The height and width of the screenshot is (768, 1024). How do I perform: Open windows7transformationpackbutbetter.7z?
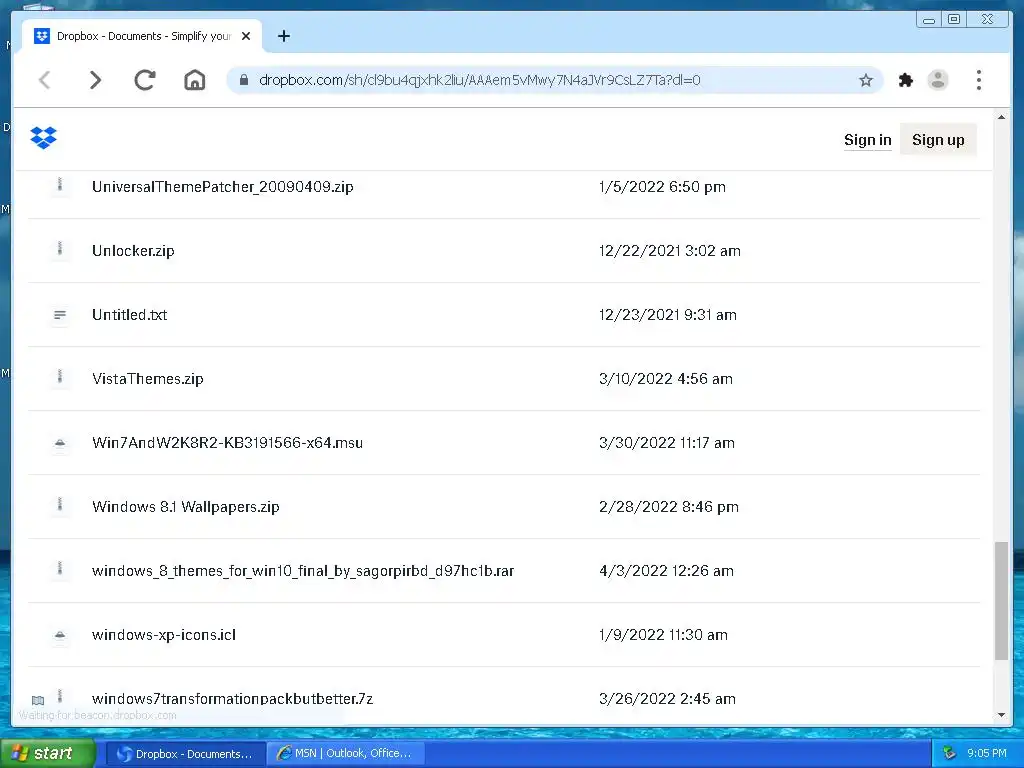click(x=232, y=699)
